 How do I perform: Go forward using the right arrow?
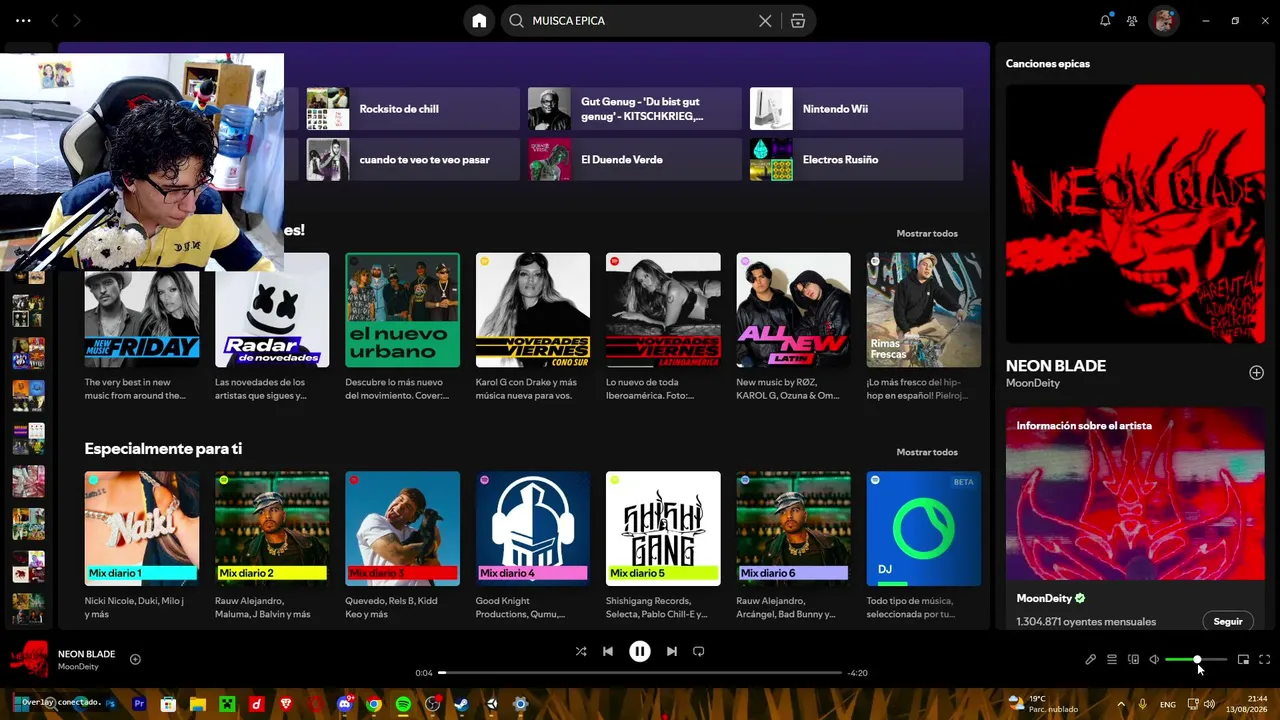pyautogui.click(x=77, y=20)
